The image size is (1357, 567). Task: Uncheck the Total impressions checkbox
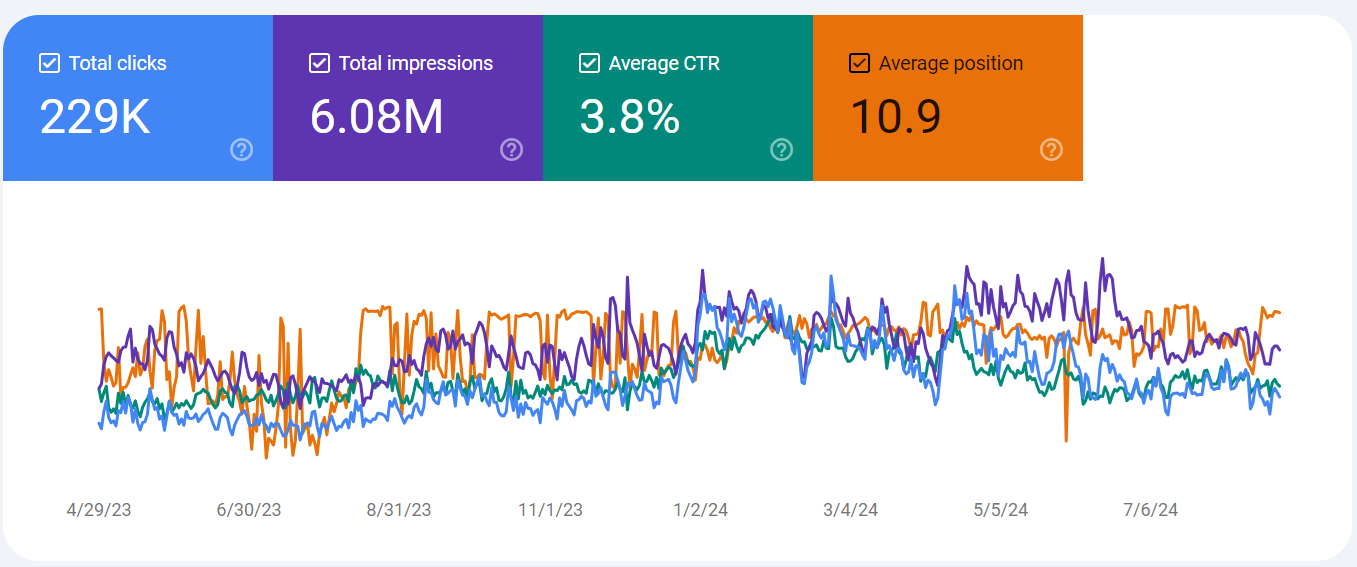pos(319,63)
